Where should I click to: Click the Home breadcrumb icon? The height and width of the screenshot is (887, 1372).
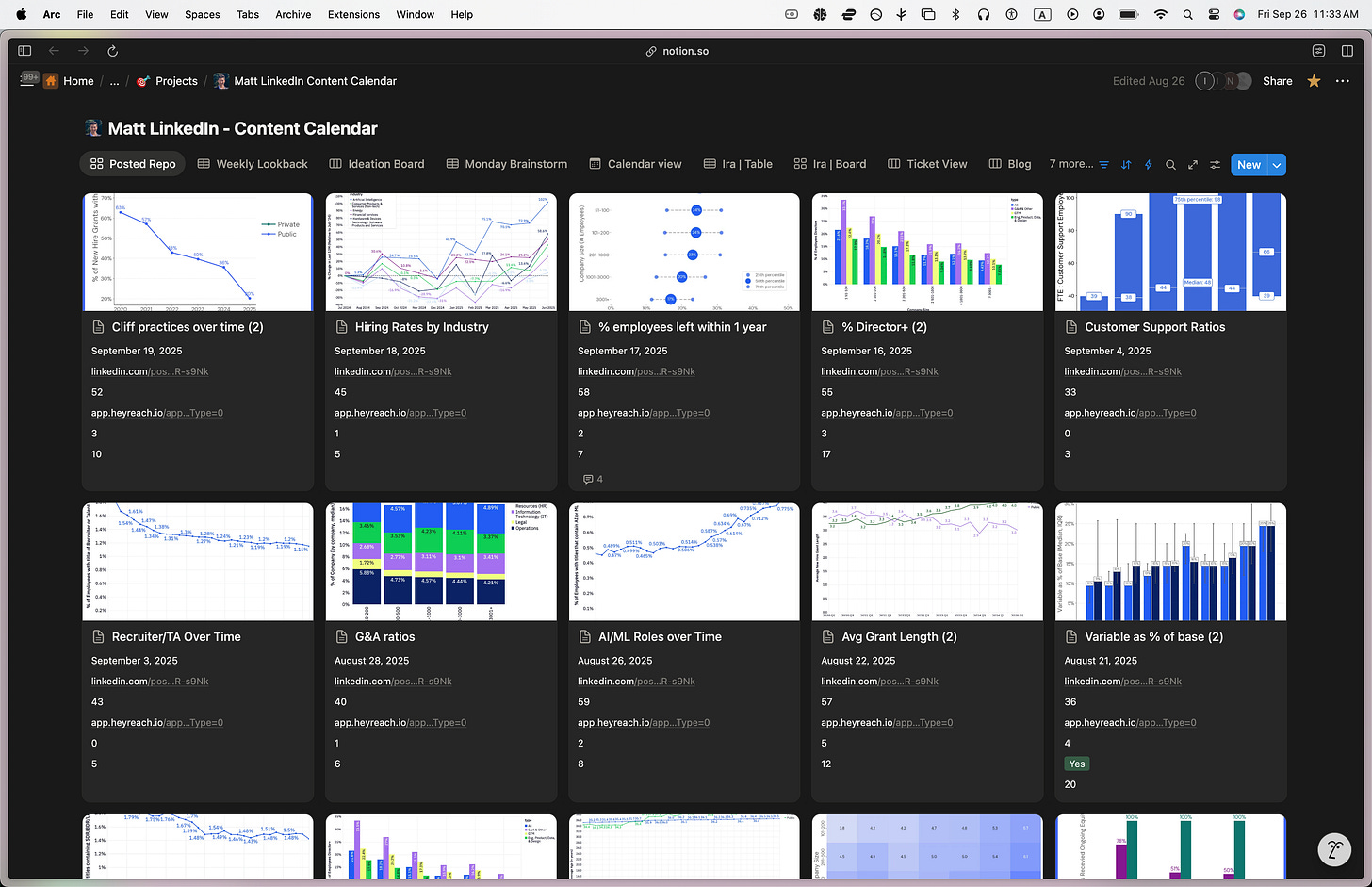[x=51, y=81]
